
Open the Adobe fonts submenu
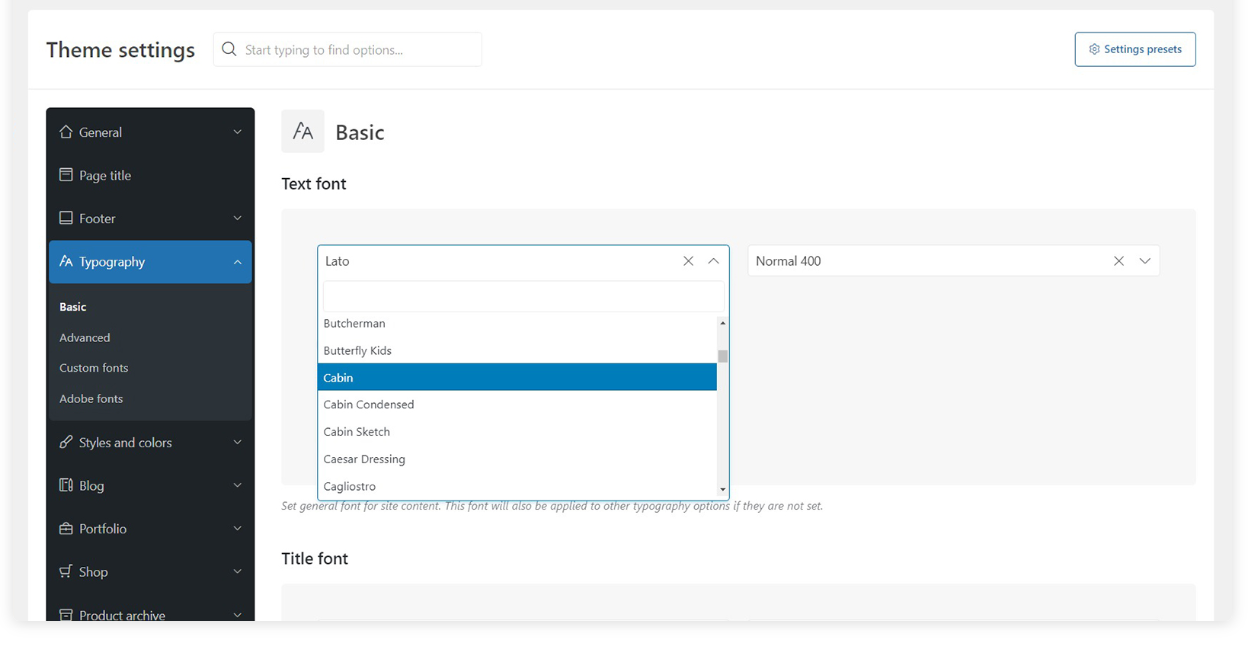pyautogui.click(x=91, y=399)
